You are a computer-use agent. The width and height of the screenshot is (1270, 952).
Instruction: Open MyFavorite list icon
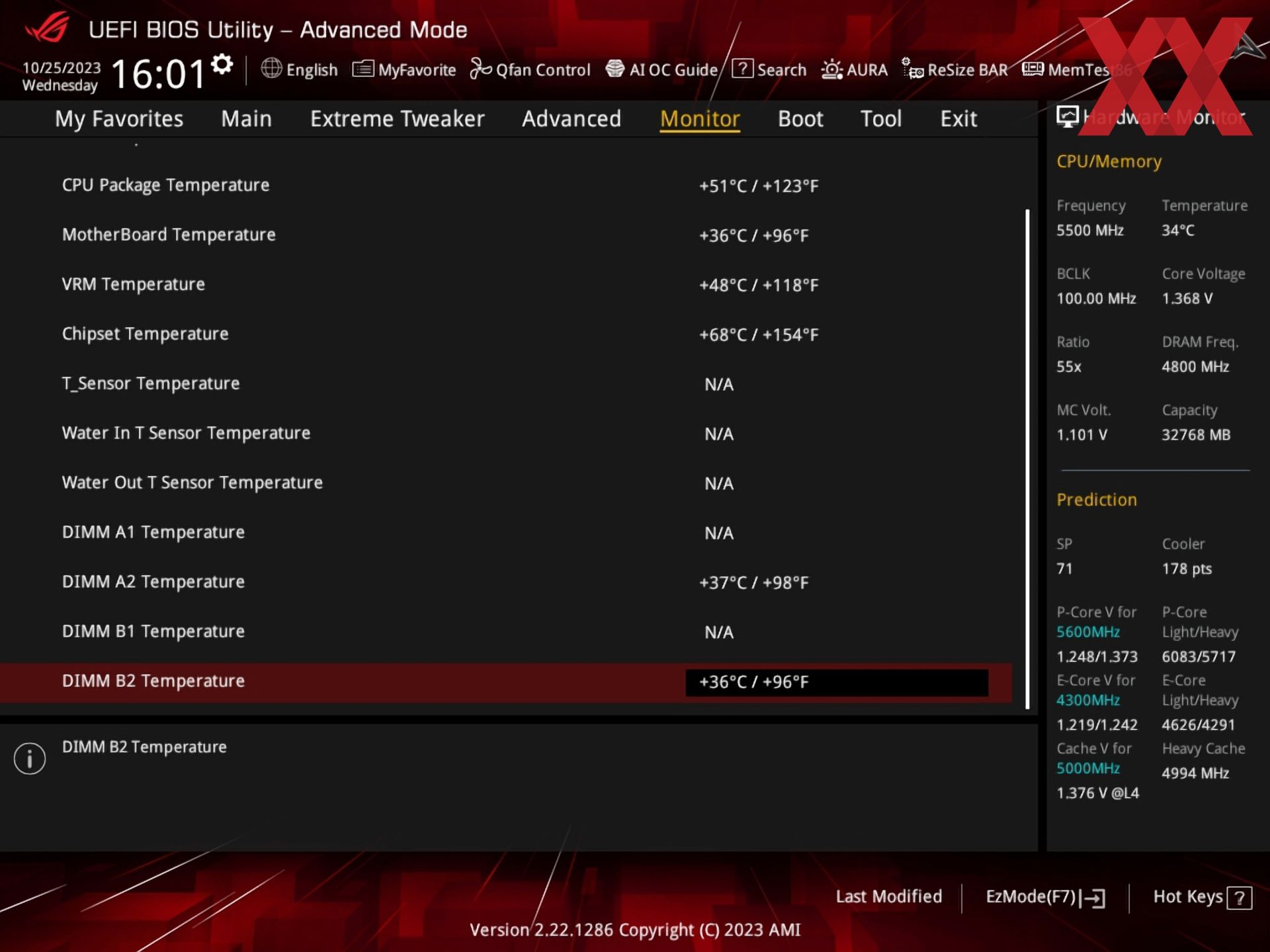(x=363, y=69)
